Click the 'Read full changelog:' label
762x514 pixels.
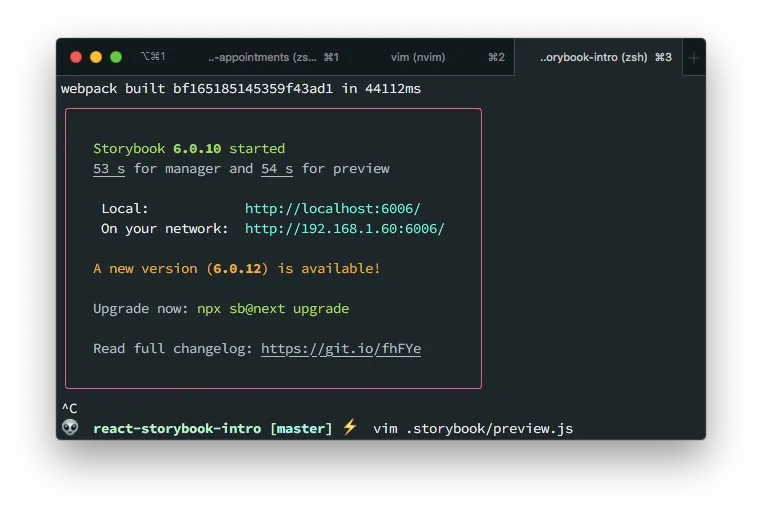pos(173,349)
